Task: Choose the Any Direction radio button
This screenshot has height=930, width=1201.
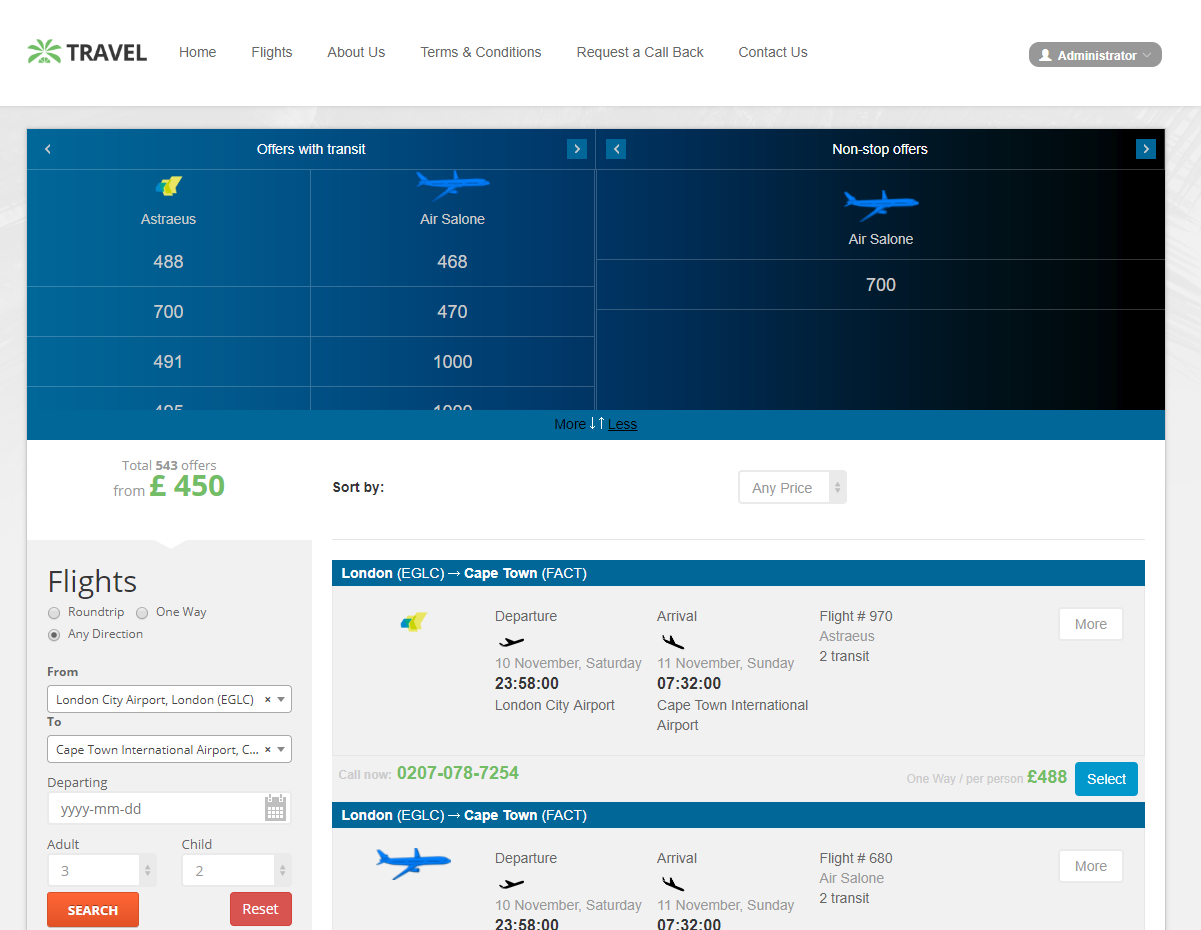Action: pos(54,635)
